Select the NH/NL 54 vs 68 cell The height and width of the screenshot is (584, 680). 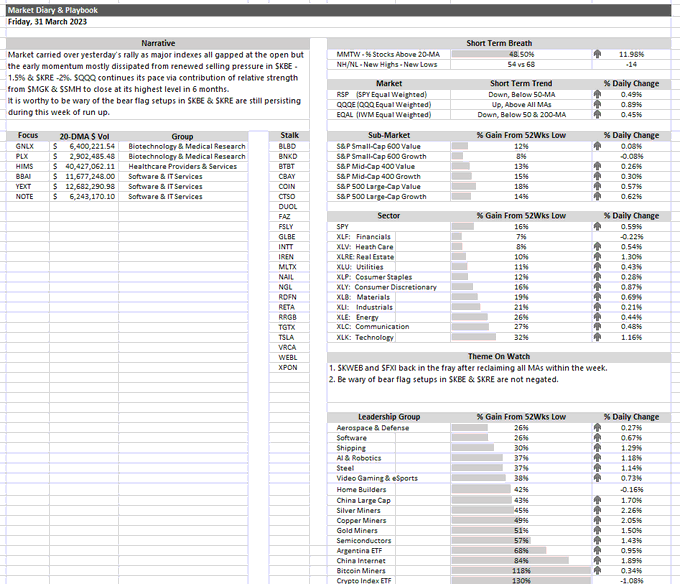tap(521, 64)
